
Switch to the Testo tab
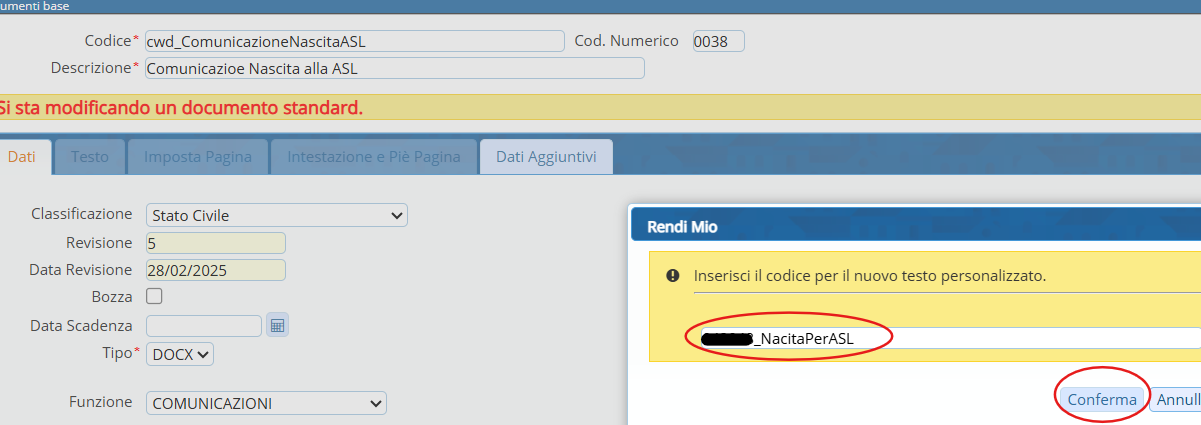click(x=90, y=157)
